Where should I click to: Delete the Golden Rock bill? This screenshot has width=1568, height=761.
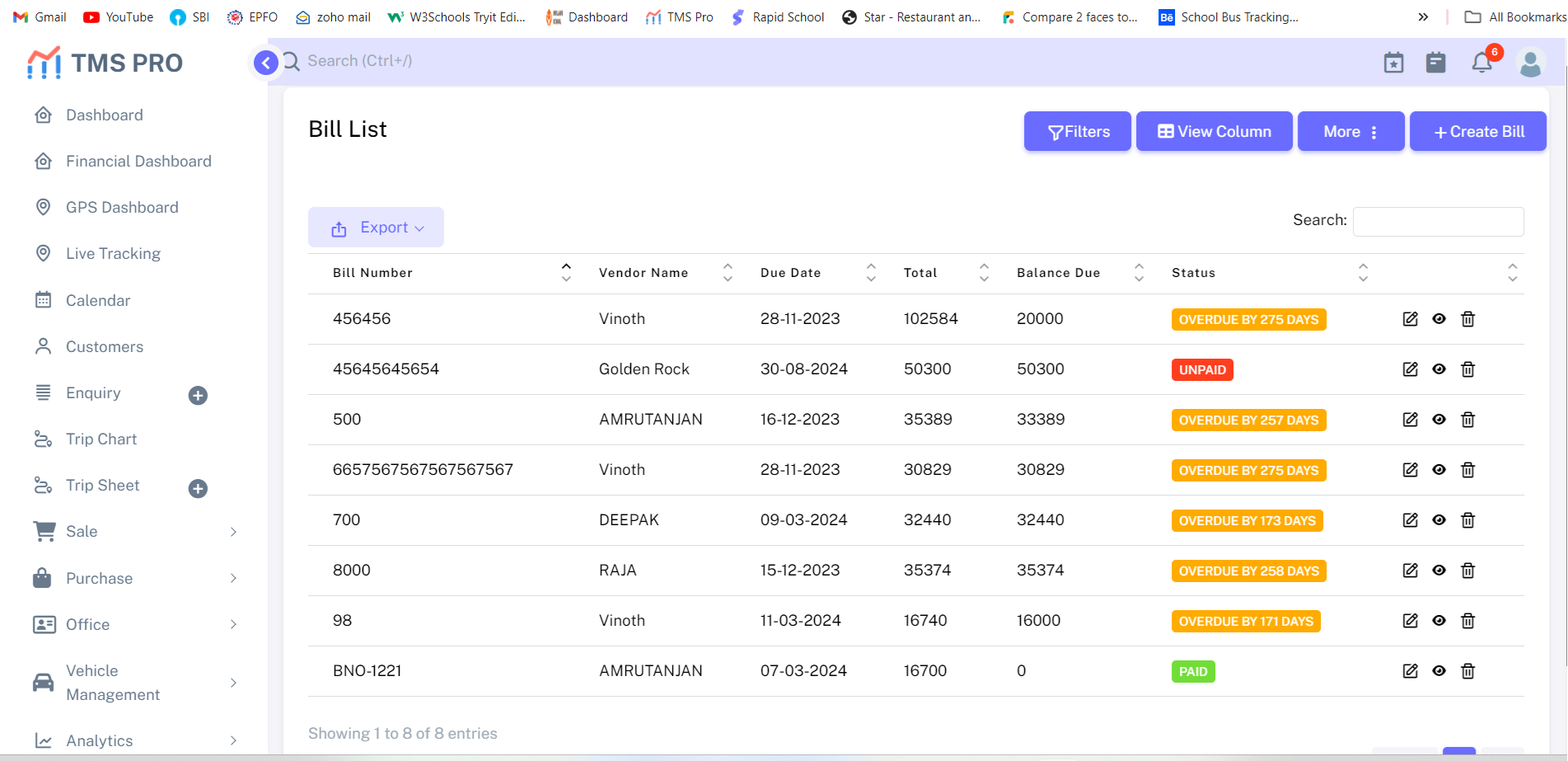(1468, 369)
